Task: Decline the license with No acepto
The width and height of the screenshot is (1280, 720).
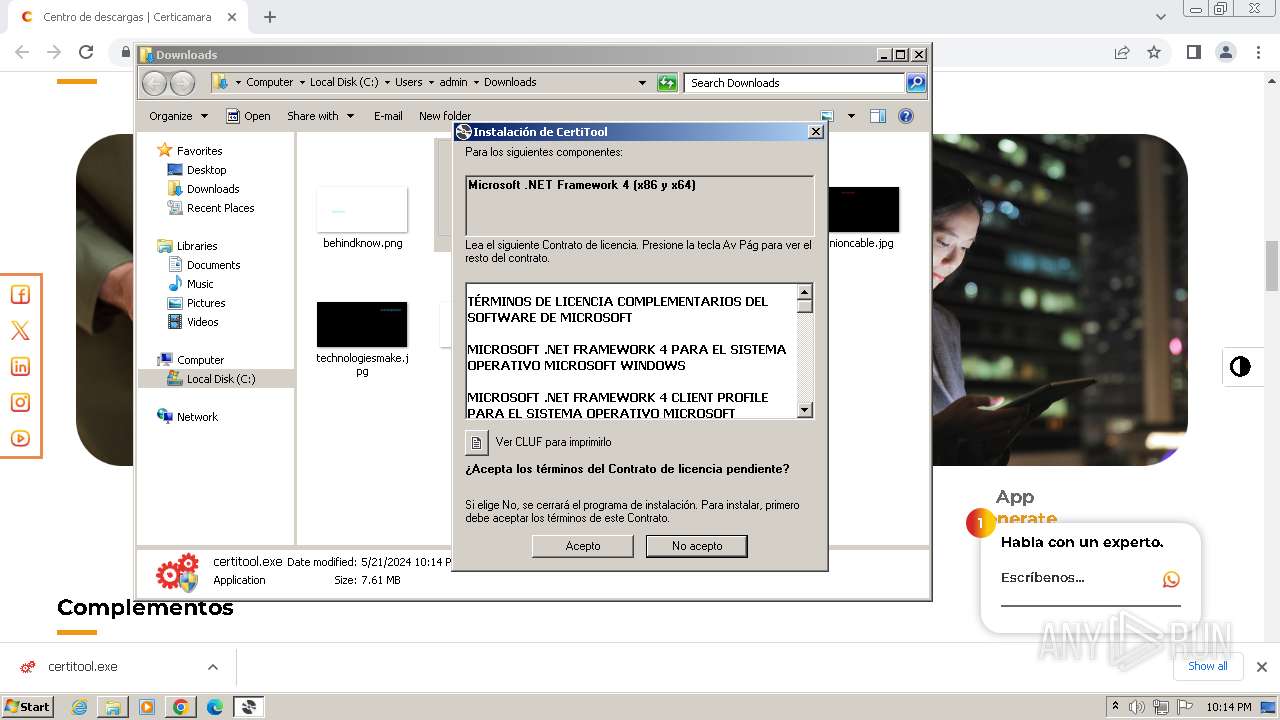Action: coord(697,546)
